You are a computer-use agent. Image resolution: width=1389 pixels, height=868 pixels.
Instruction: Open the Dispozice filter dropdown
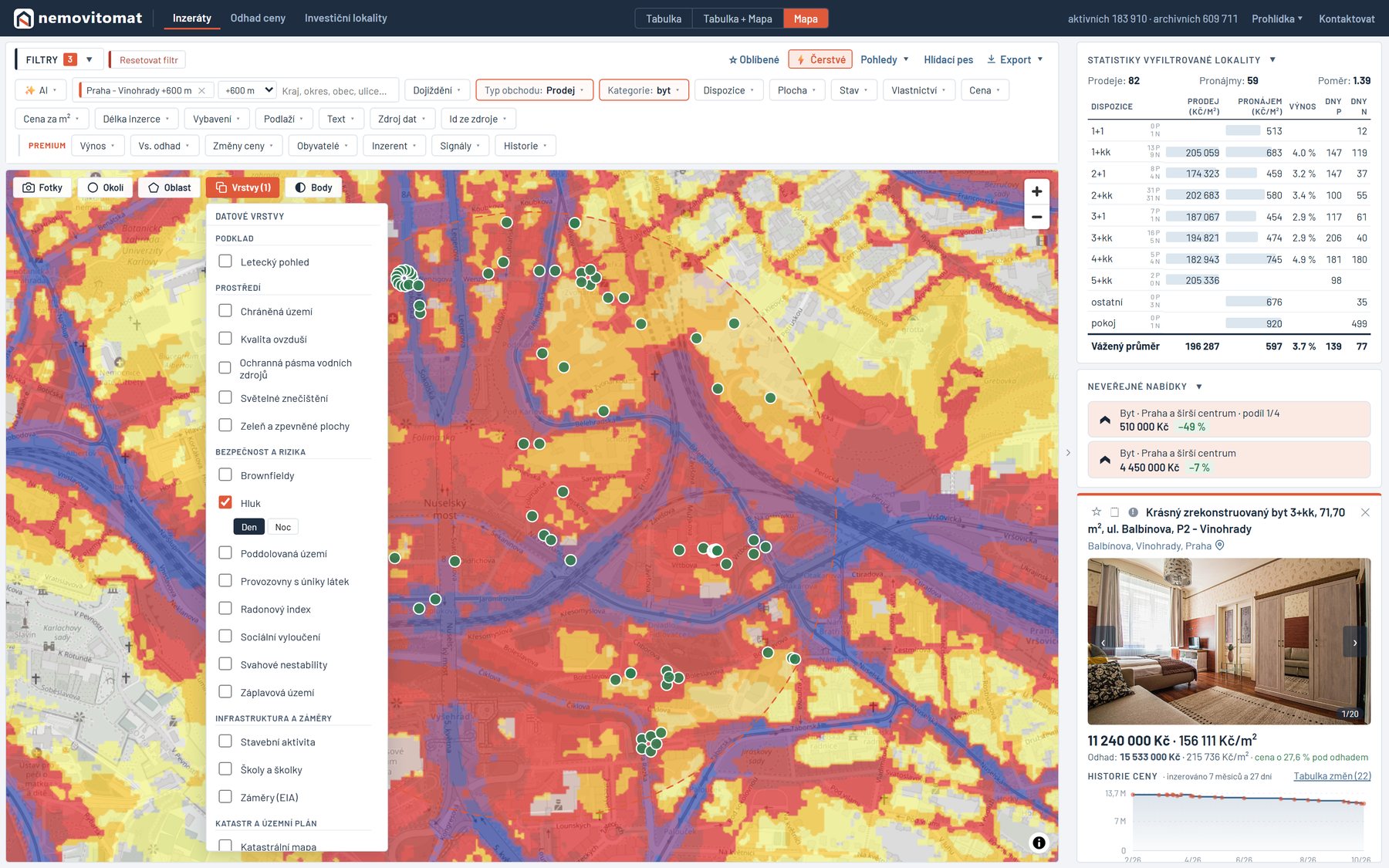pos(729,90)
